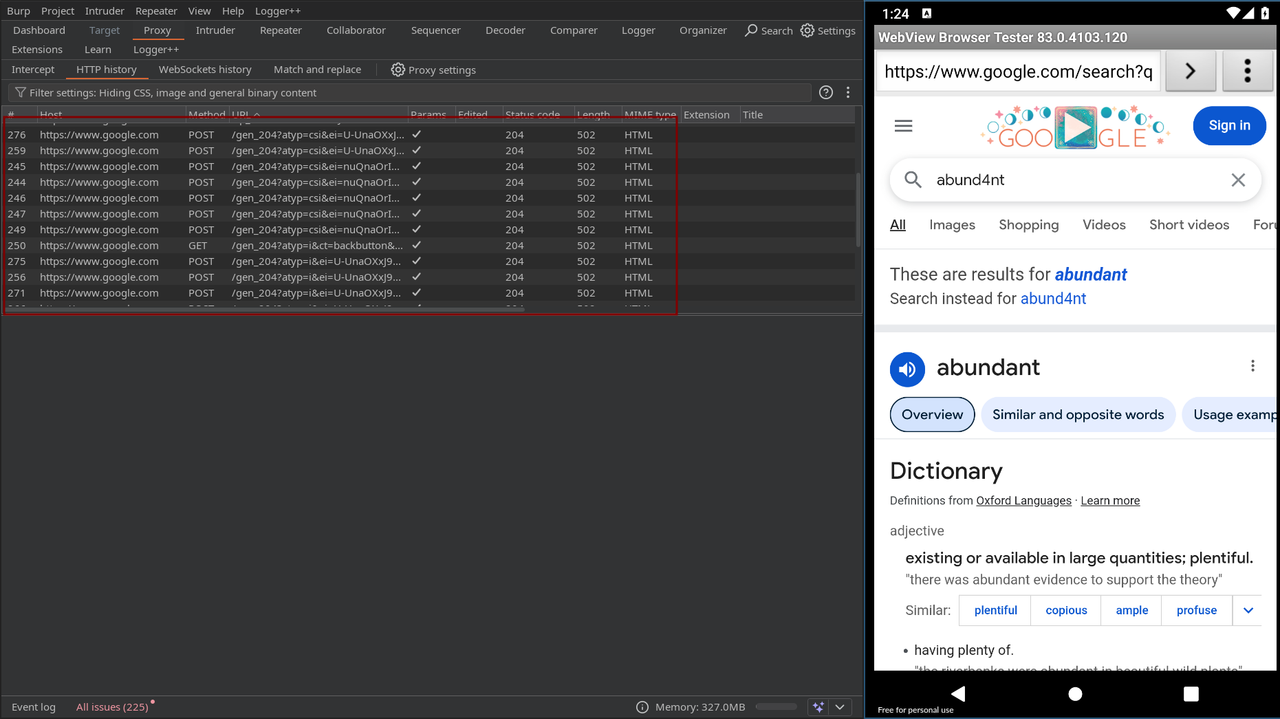Open the Project menu

tap(58, 11)
